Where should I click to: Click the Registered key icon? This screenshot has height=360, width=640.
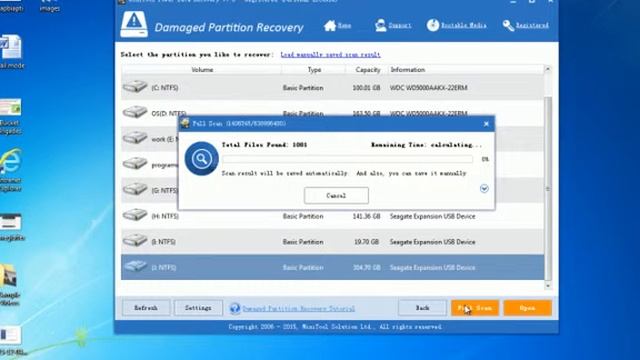coord(508,26)
